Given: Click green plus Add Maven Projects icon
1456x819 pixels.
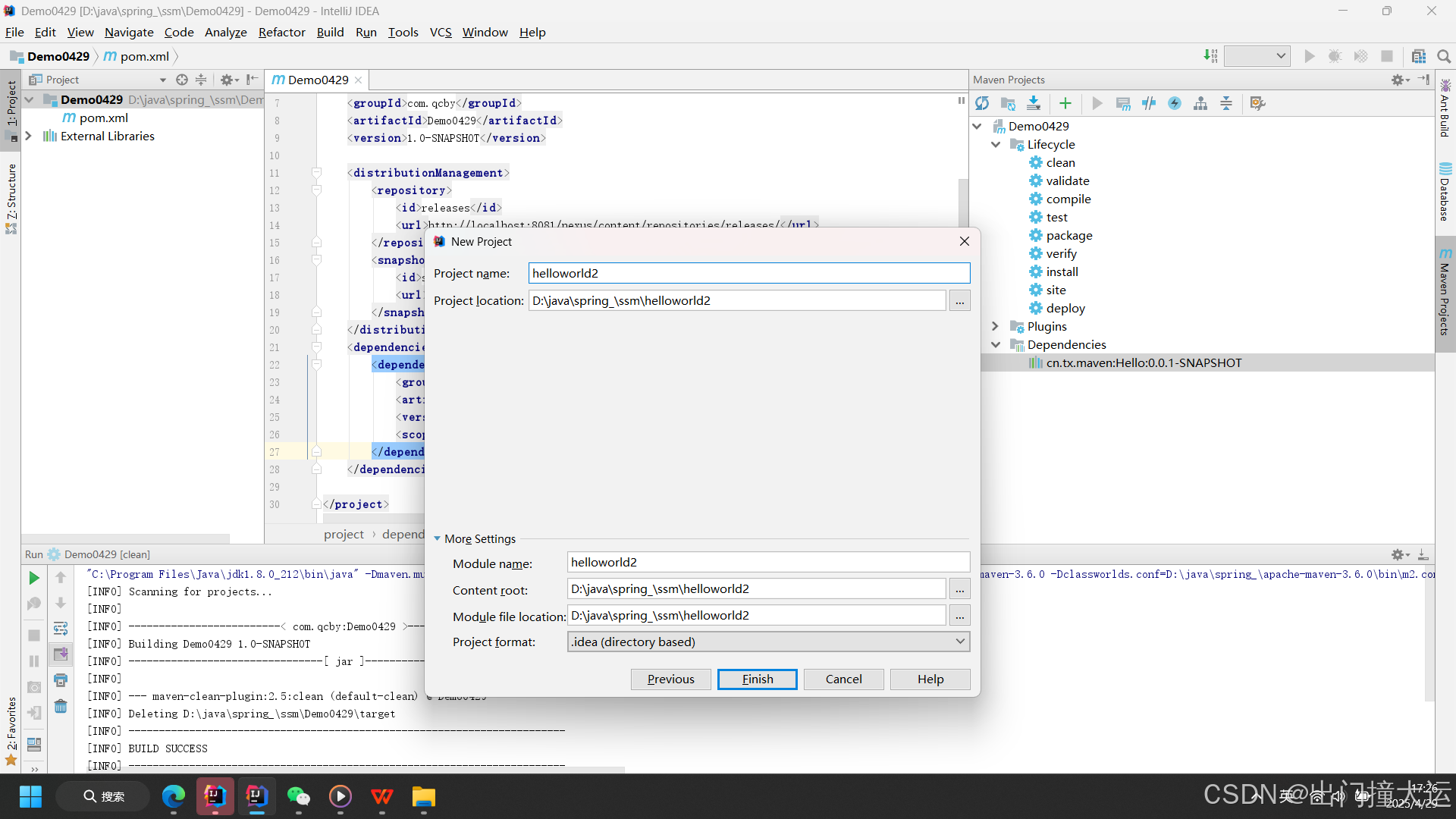Looking at the screenshot, I should pyautogui.click(x=1065, y=104).
